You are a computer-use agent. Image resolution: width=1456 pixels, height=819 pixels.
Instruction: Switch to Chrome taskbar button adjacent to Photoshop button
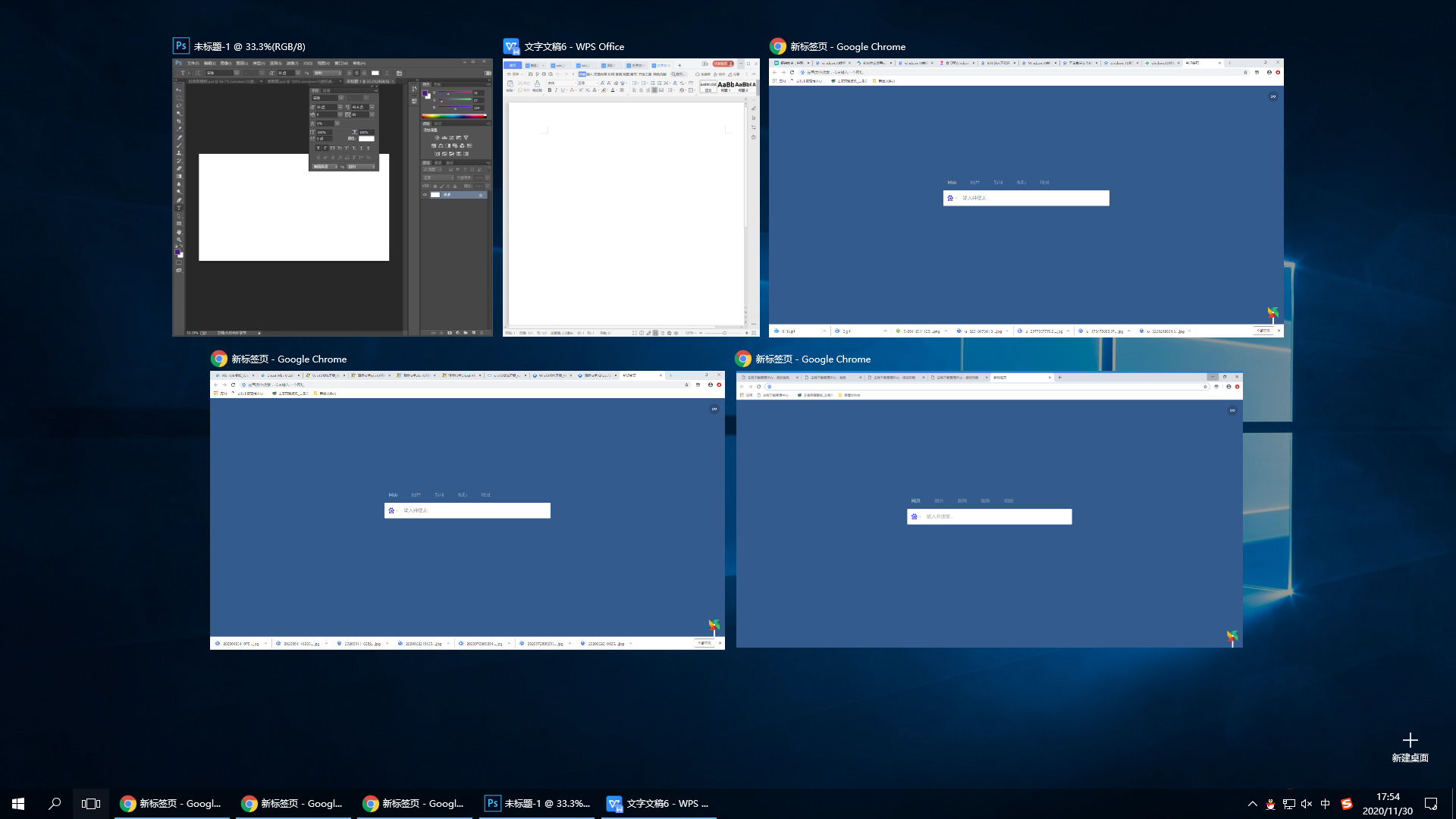click(415, 804)
